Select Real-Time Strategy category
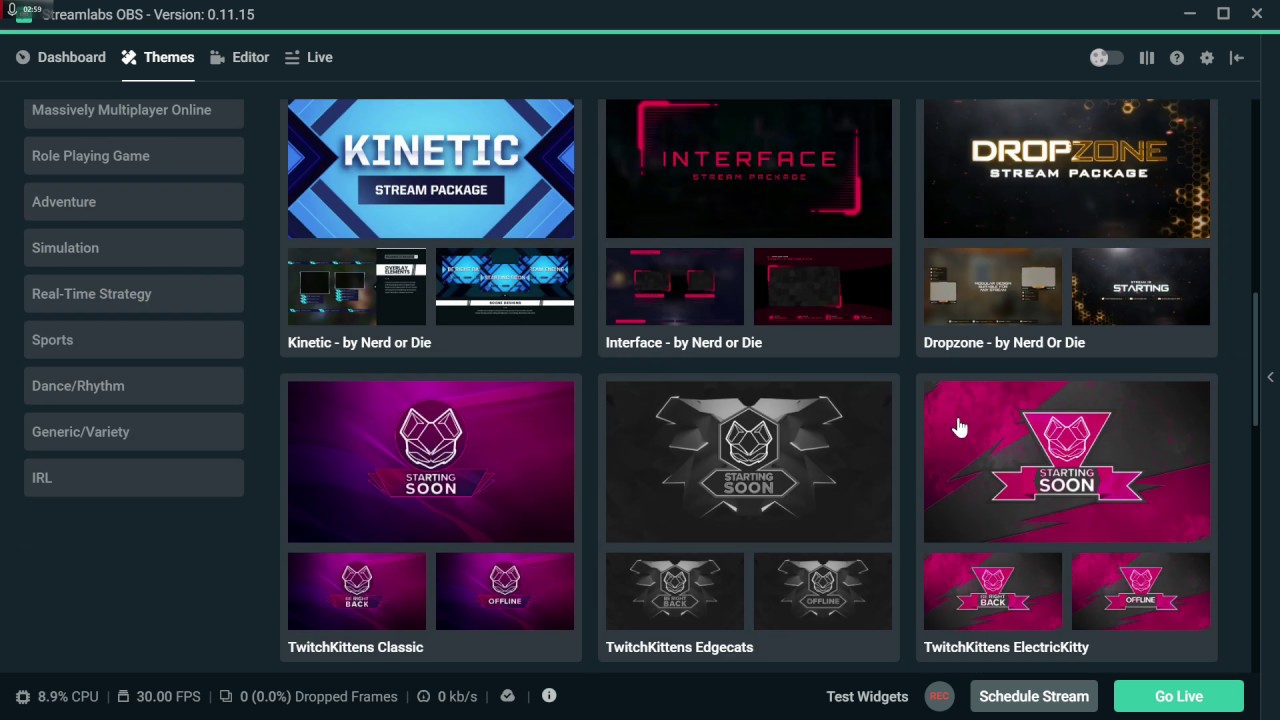Image resolution: width=1280 pixels, height=720 pixels. (x=134, y=294)
